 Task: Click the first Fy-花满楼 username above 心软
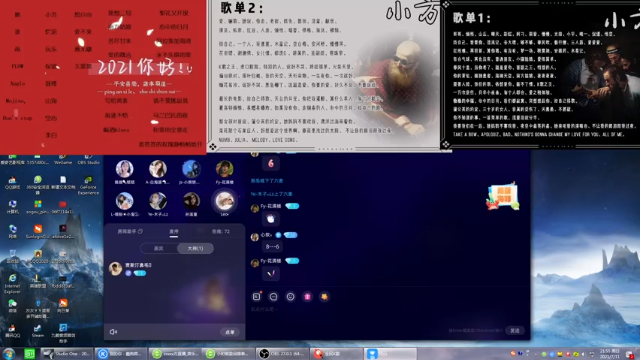point(271,206)
